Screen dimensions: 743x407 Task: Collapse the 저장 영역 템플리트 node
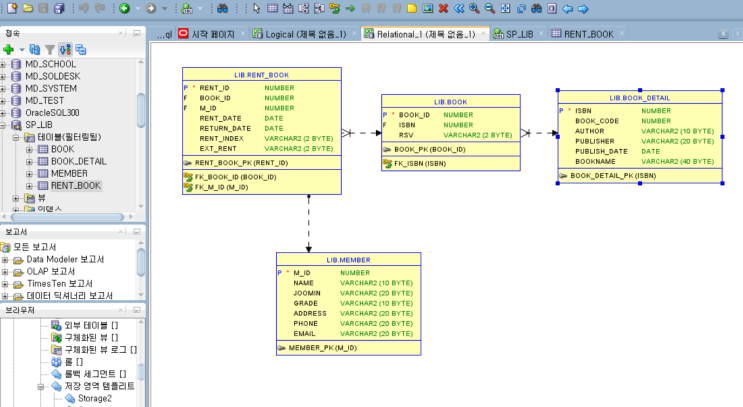pyautogui.click(x=41, y=387)
